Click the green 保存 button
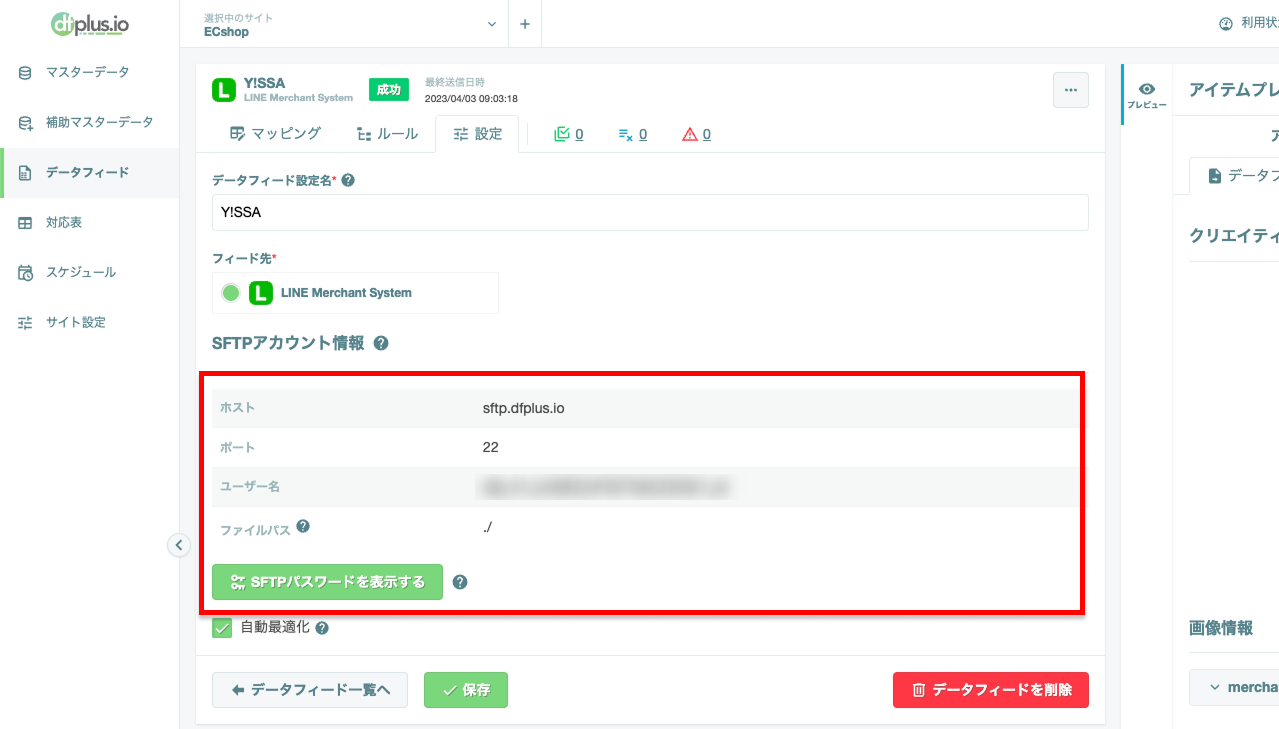 click(466, 690)
